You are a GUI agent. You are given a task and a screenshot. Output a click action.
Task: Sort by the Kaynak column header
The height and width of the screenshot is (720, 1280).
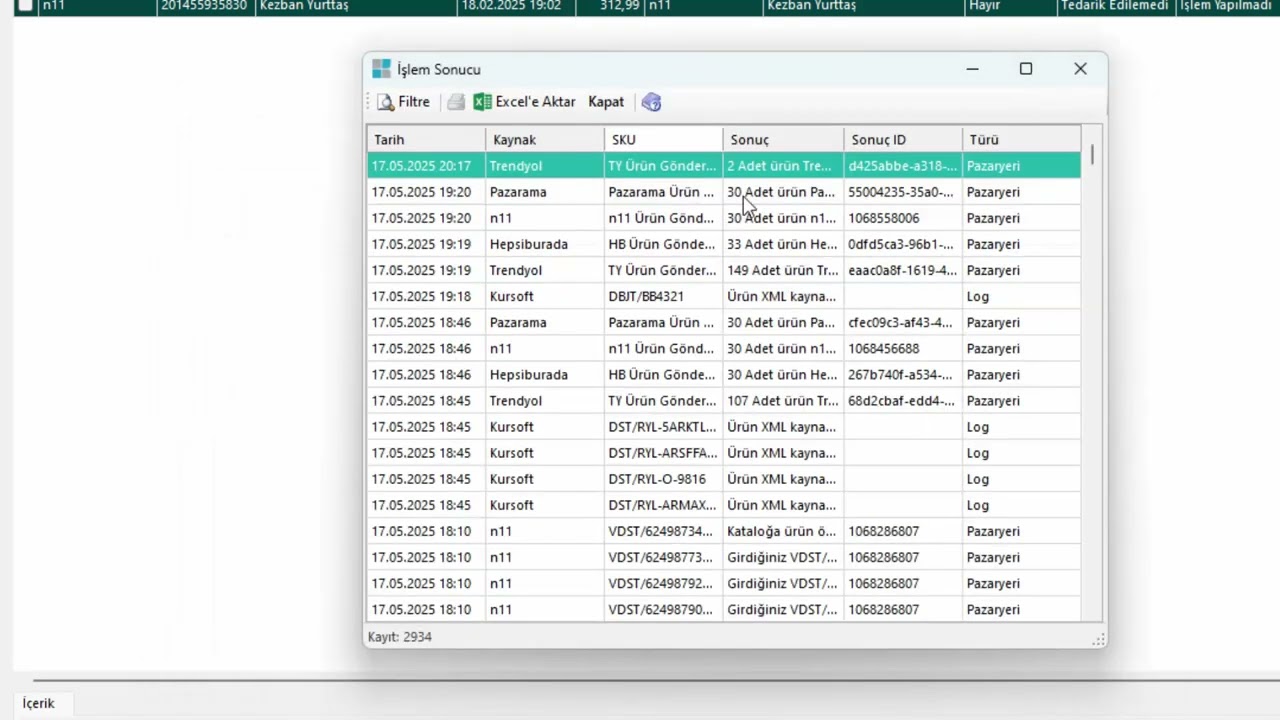tap(545, 140)
